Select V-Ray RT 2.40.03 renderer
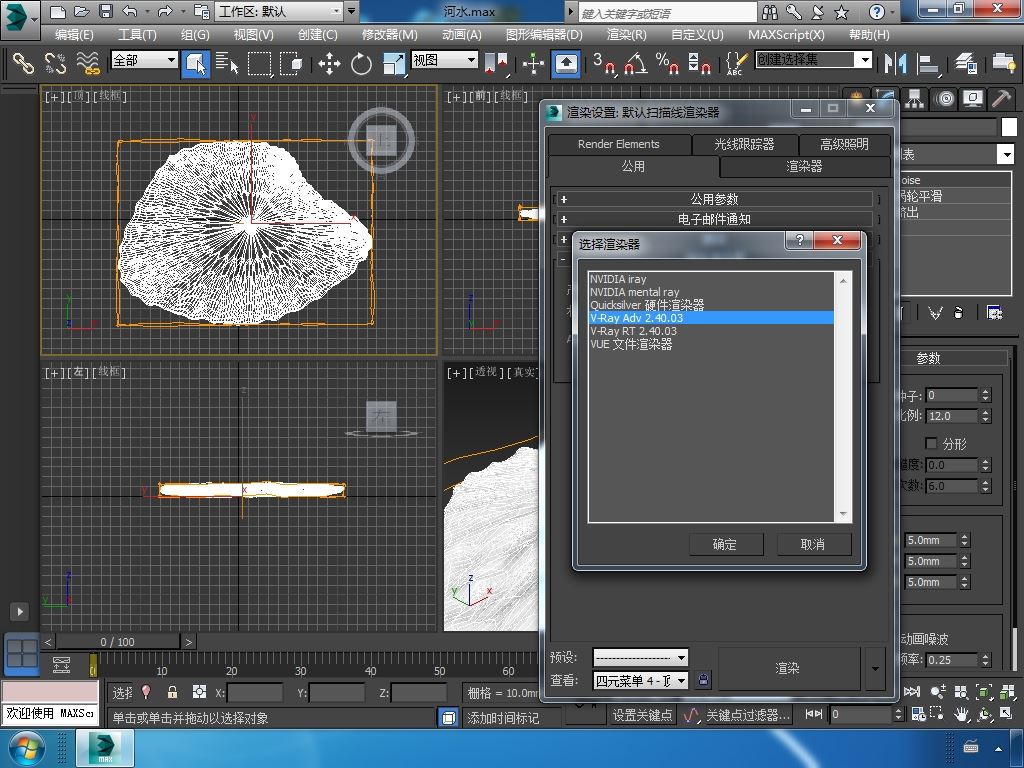Screen dimensions: 1024x768 (711, 331)
